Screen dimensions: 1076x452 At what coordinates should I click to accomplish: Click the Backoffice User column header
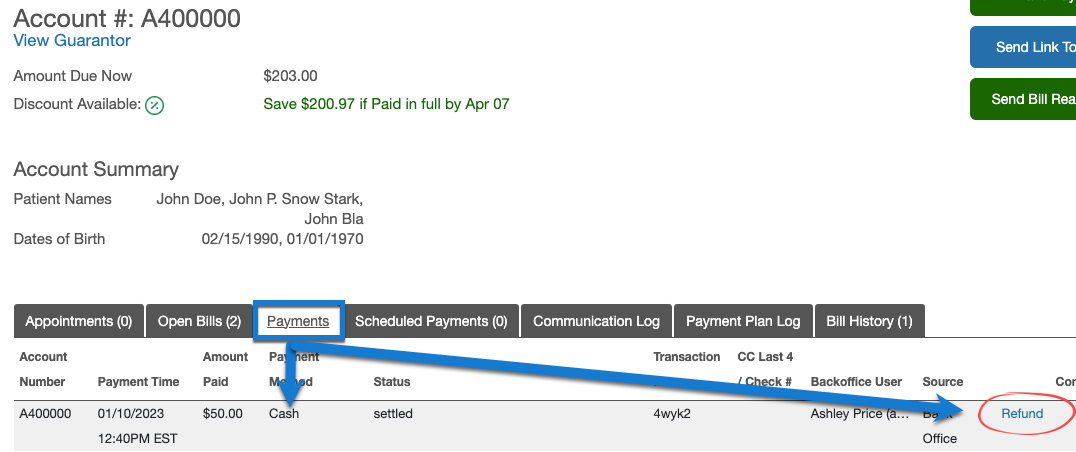(856, 382)
